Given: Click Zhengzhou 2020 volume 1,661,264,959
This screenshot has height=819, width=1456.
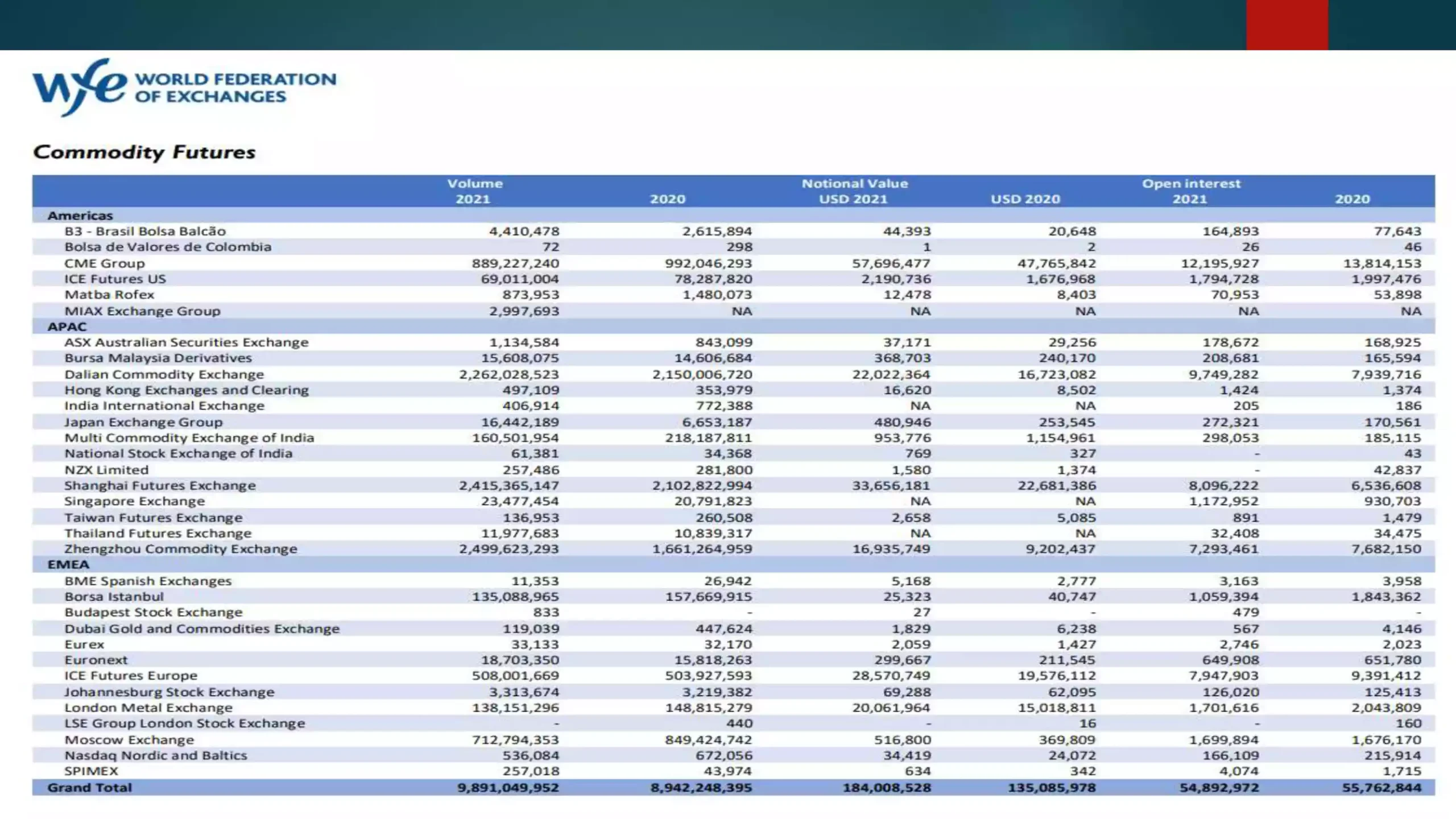Looking at the screenshot, I should 702,549.
